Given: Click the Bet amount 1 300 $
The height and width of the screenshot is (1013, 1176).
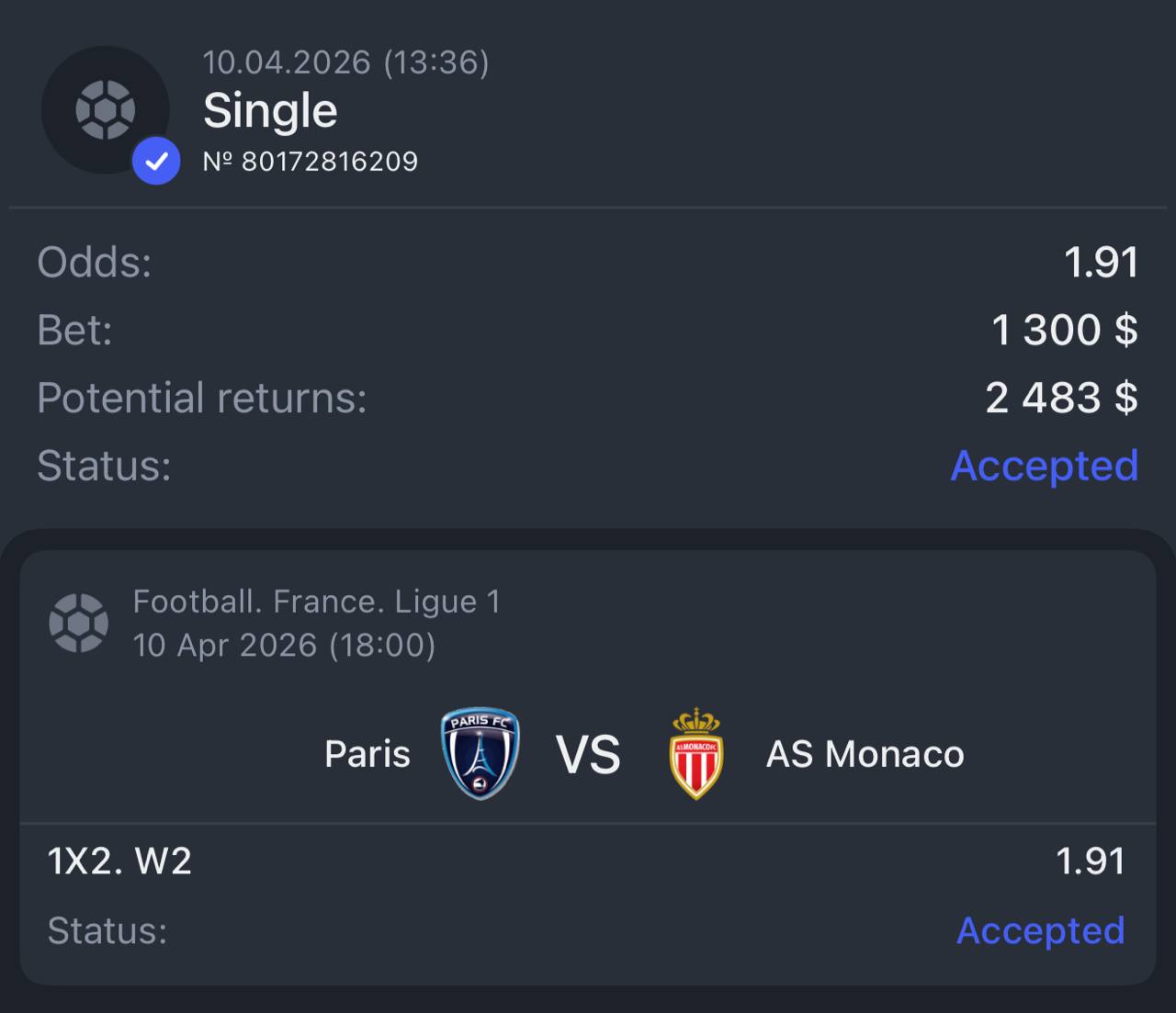Looking at the screenshot, I should coord(1065,330).
